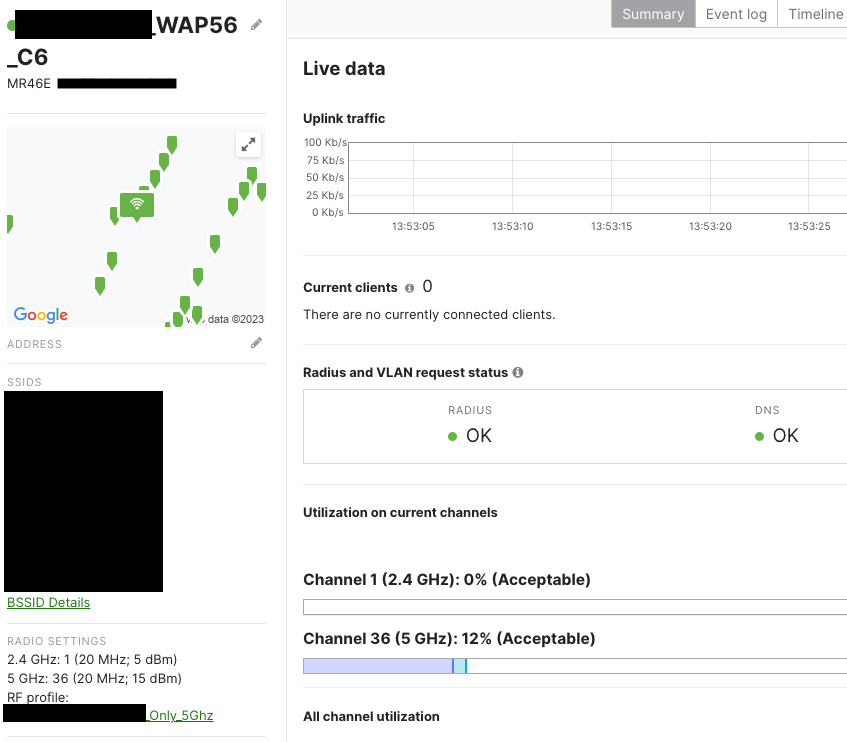Select the Summary tab
This screenshot has height=742, width=847.
pyautogui.click(x=652, y=14)
